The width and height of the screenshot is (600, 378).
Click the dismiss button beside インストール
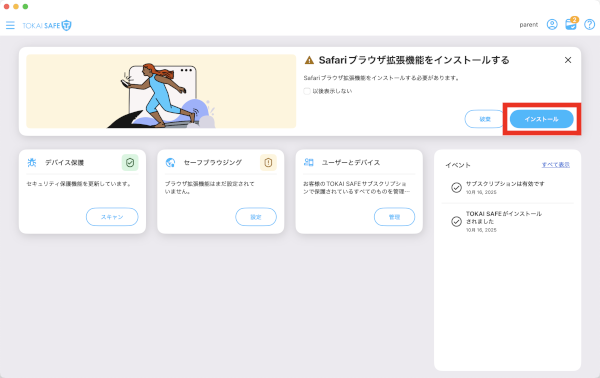(x=485, y=119)
